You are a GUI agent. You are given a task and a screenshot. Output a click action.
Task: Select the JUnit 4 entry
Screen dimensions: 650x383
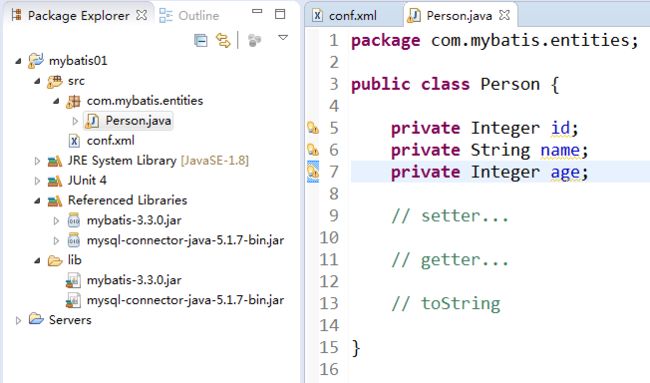click(87, 180)
